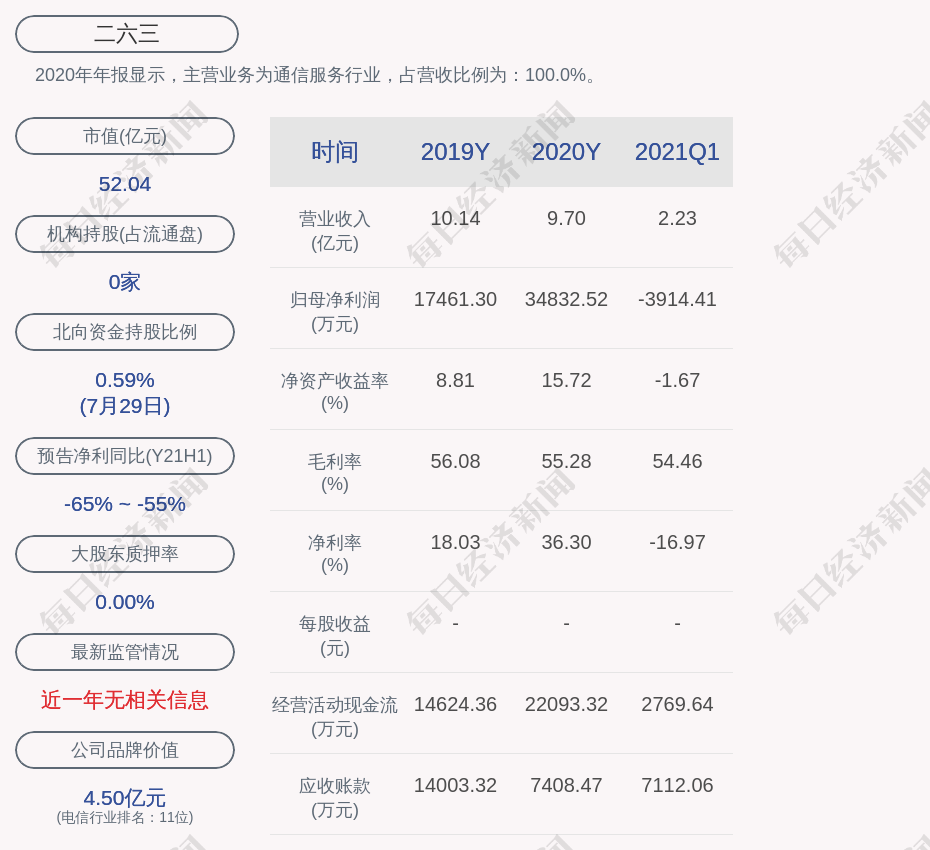Screen dimensions: 930x850
Task: Click the 经营活动现金流(万元) row label
Action: point(335,717)
